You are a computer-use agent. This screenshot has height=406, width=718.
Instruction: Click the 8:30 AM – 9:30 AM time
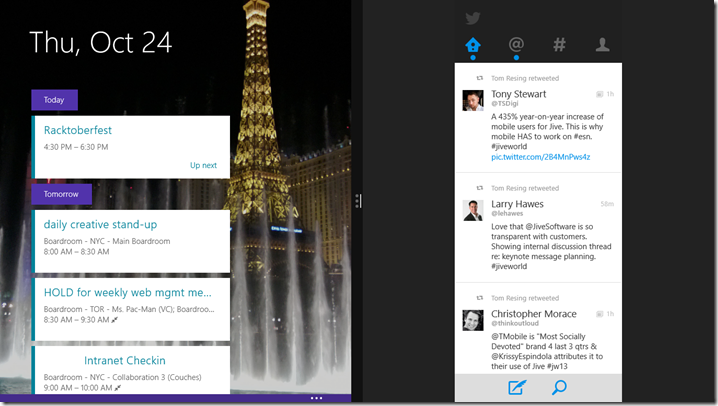76,320
